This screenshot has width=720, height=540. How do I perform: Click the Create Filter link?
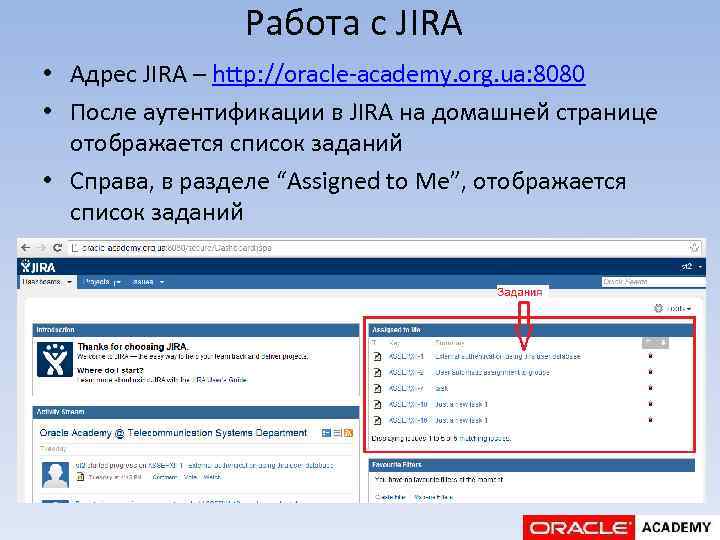[390, 497]
